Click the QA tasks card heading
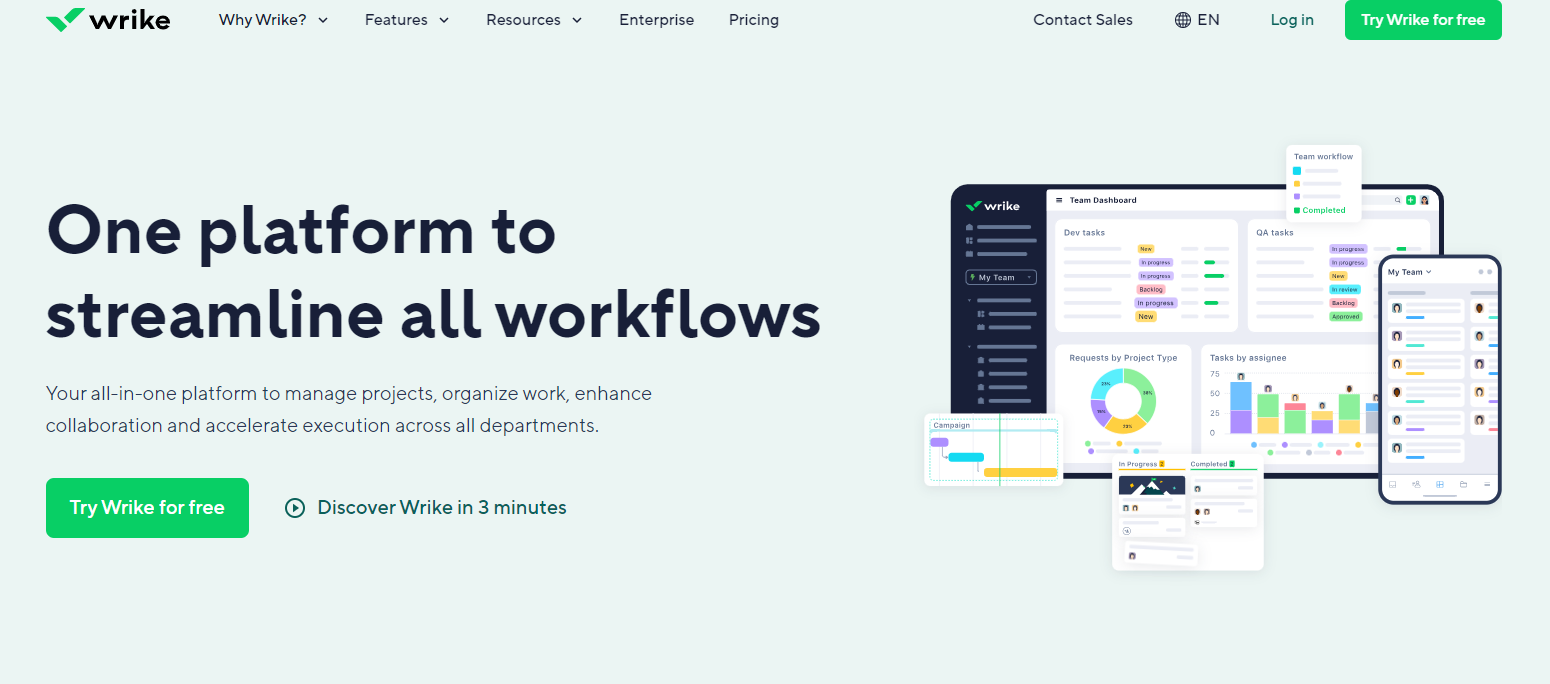This screenshot has height=684, width=1550. click(1275, 232)
